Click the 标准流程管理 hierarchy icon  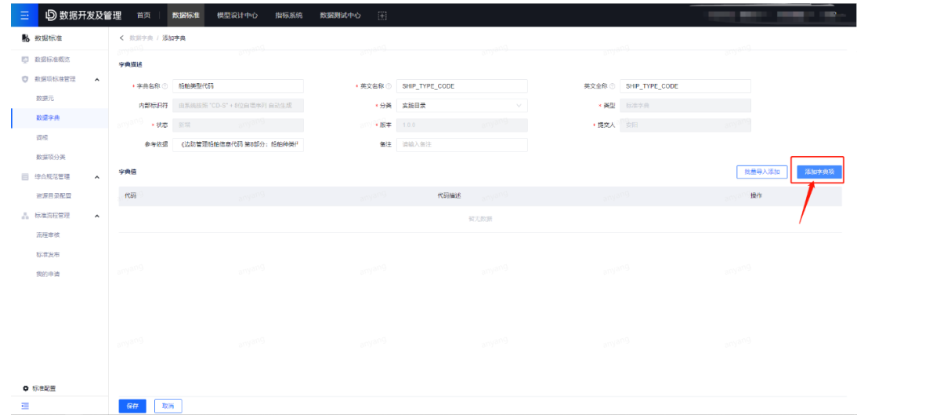tap(25, 216)
